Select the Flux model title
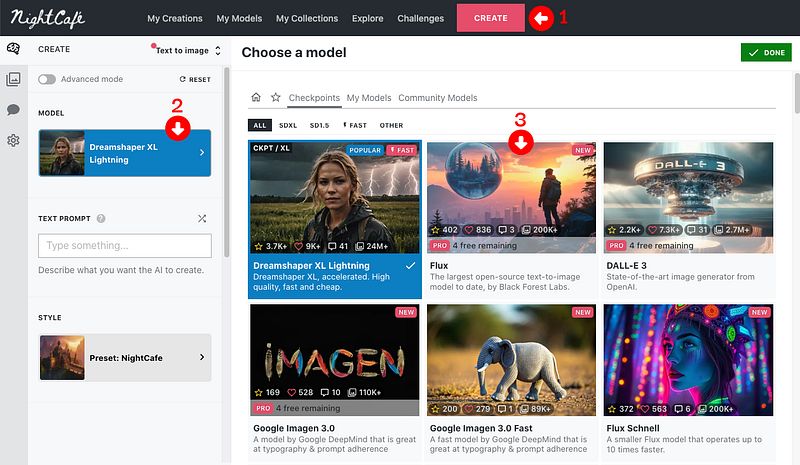This screenshot has height=465, width=800. pos(439,265)
